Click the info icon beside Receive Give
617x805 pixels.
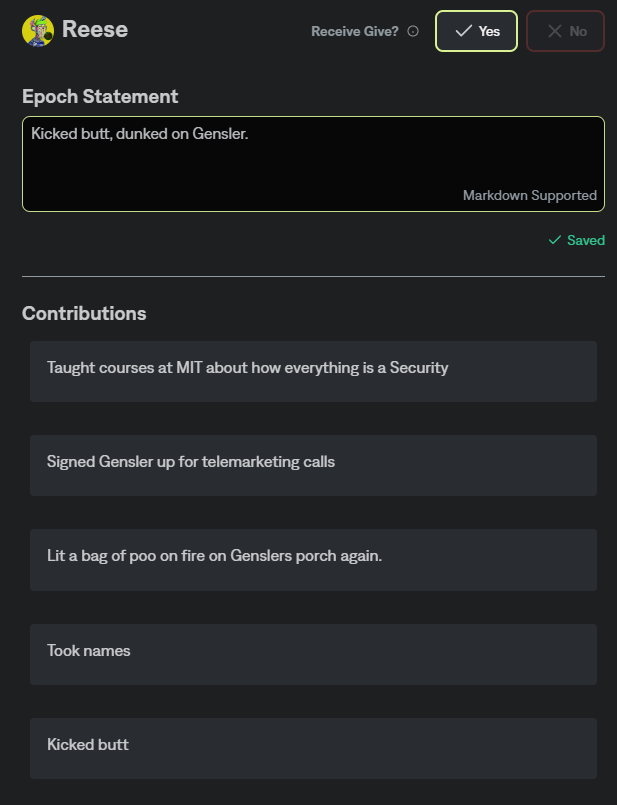pos(413,31)
